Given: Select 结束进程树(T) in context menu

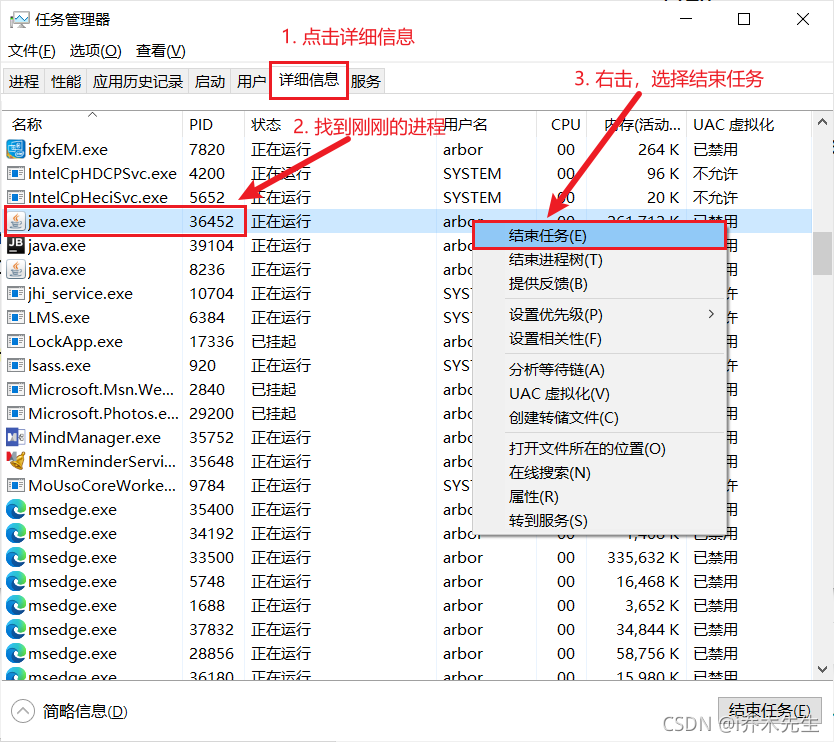Looking at the screenshot, I should [555, 260].
